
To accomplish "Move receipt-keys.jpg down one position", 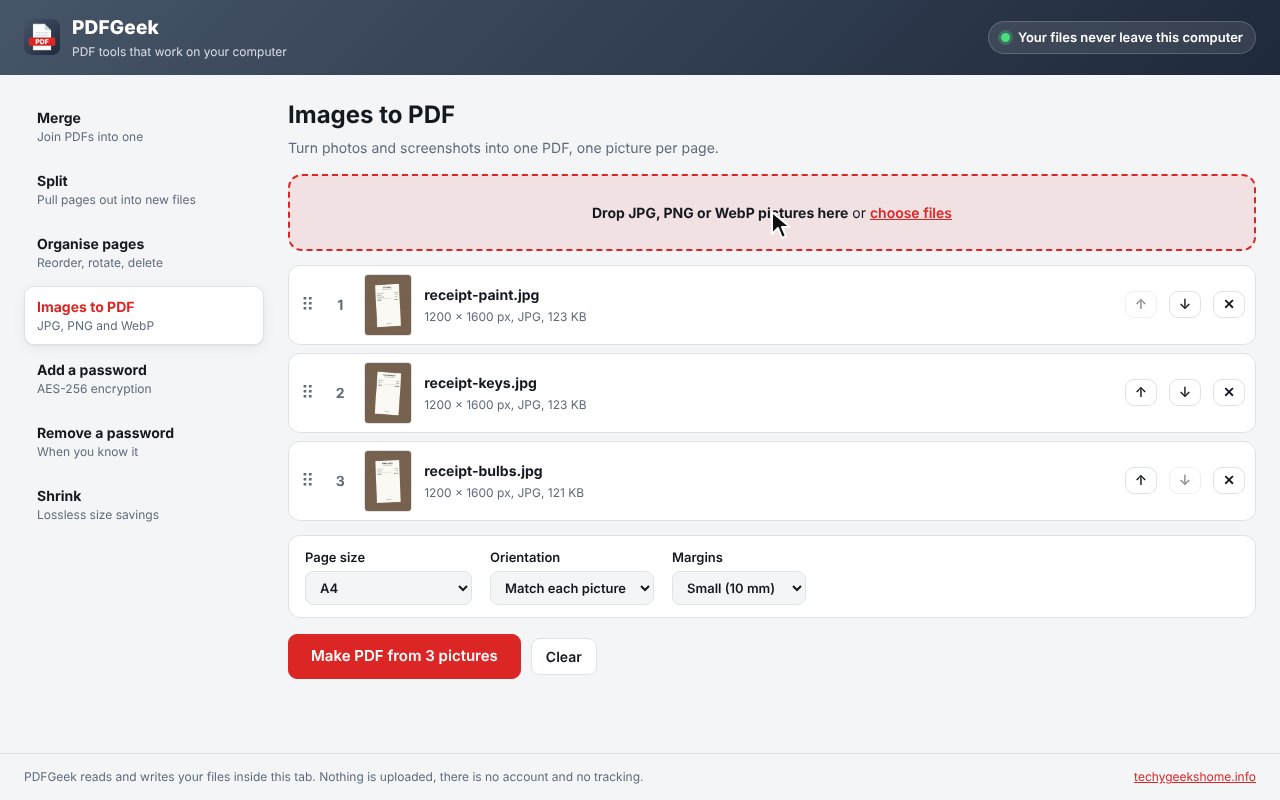I will (1185, 393).
